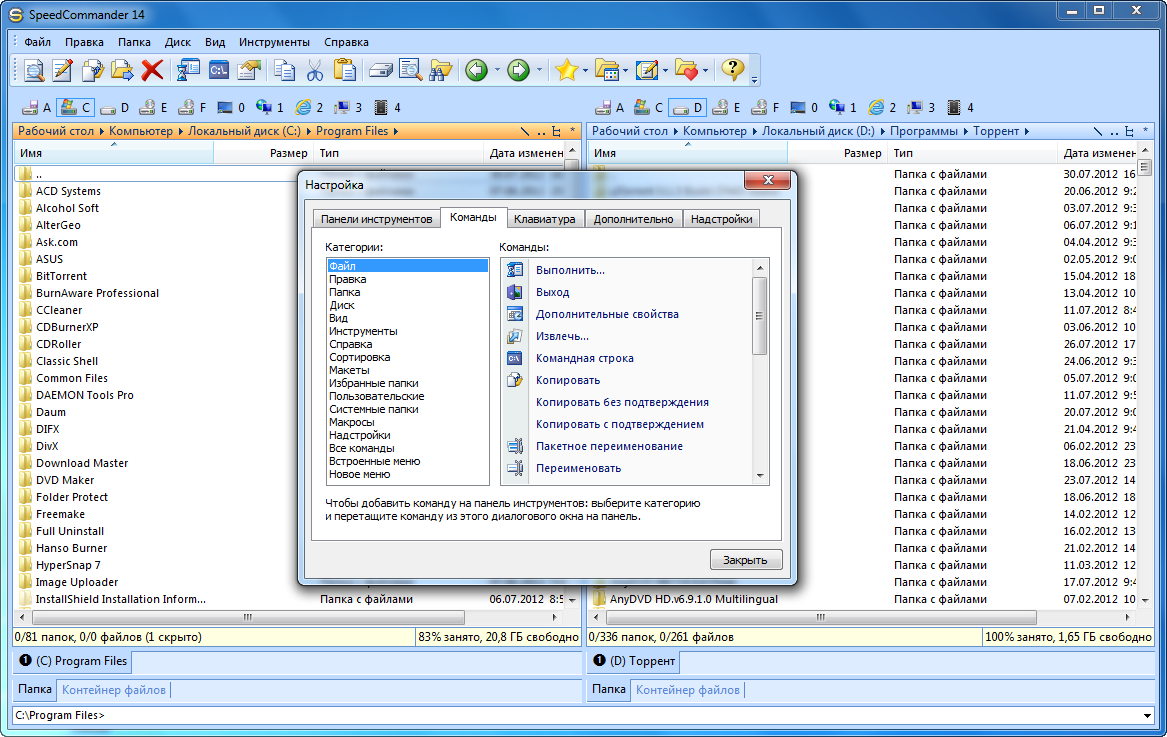Open dropdown arrow next to Back button
This screenshot has height=737, width=1167.
point(496,71)
